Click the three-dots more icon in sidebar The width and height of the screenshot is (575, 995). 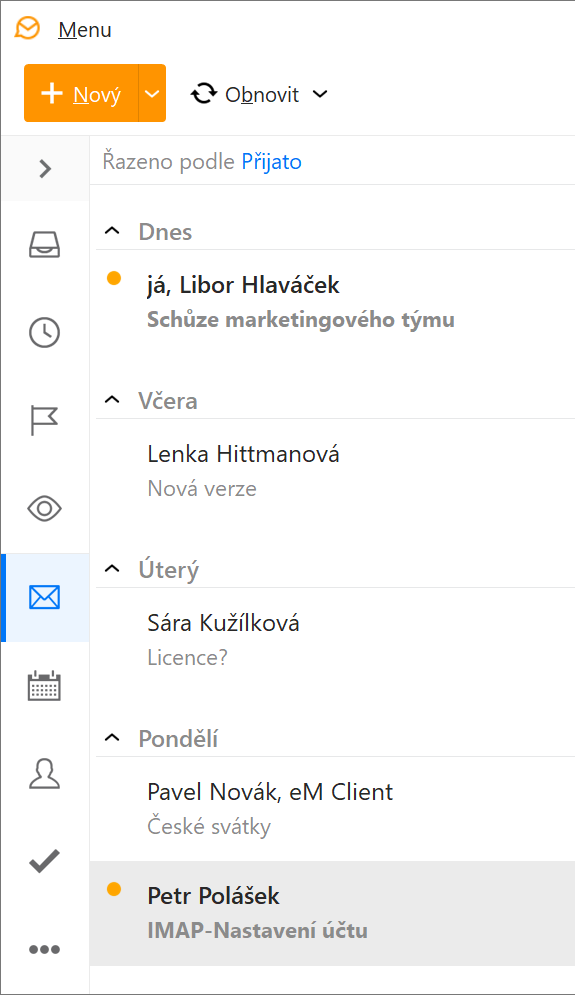44,949
